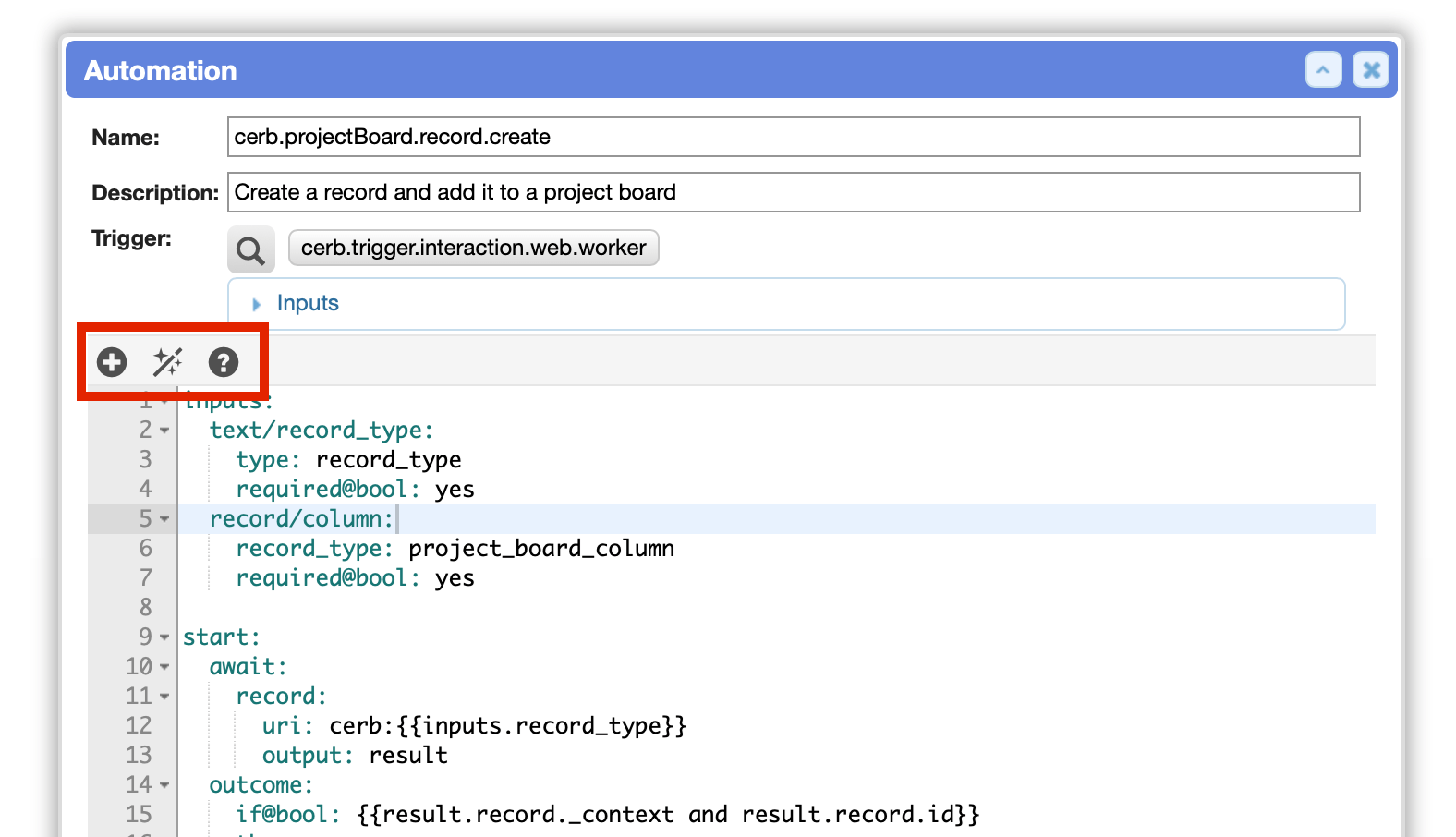Click the Automation popup title
The width and height of the screenshot is (1456, 837).
pos(161,70)
